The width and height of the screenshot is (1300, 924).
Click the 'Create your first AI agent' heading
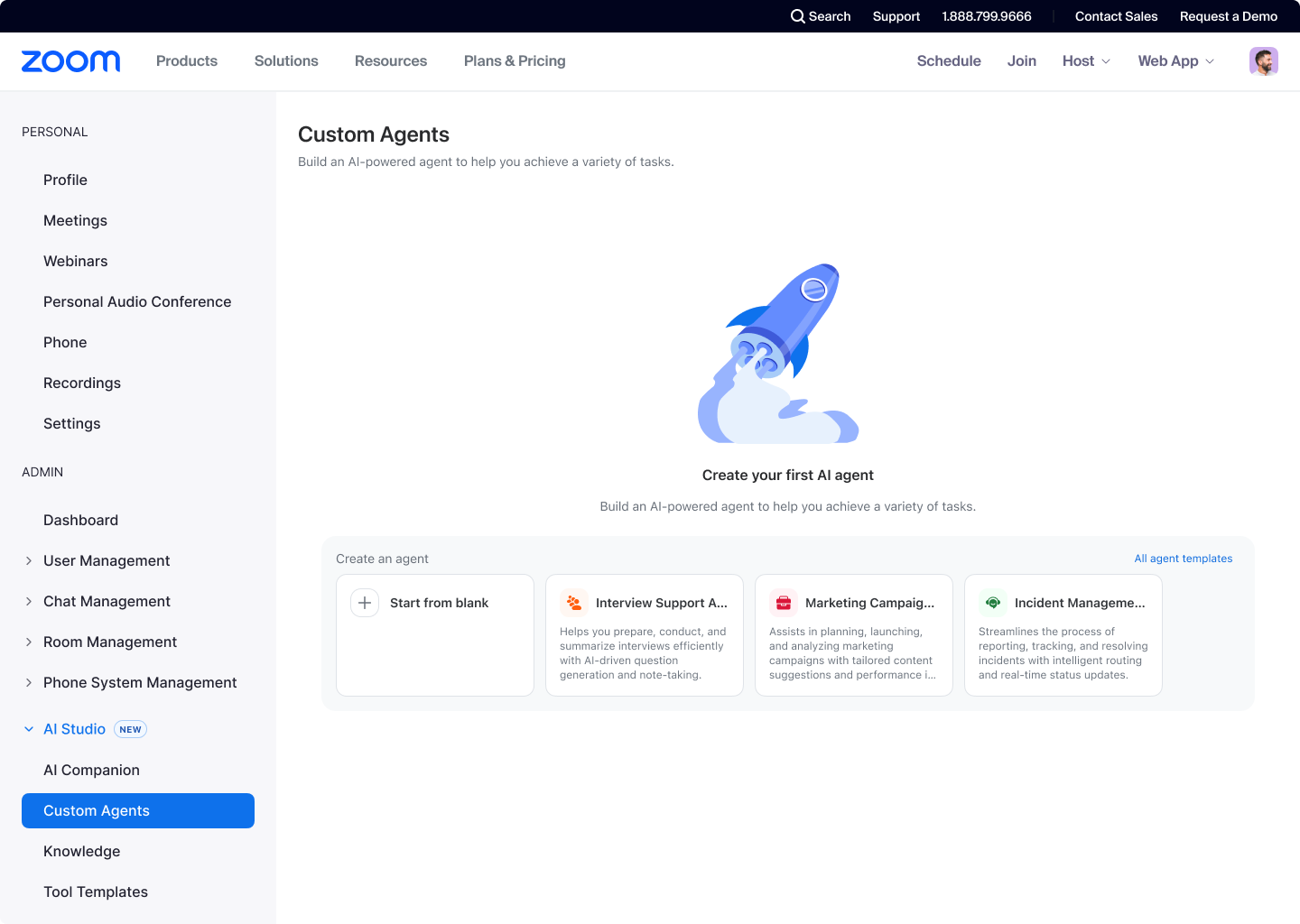click(788, 476)
